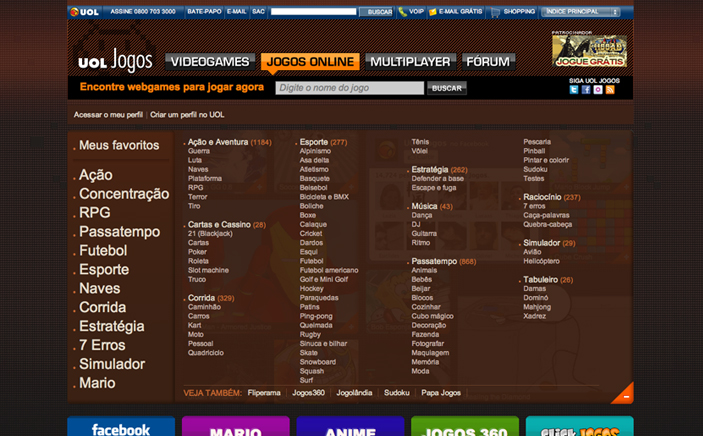703x436 pixels.
Task: Open SAC in the top bar
Action: pos(258,12)
